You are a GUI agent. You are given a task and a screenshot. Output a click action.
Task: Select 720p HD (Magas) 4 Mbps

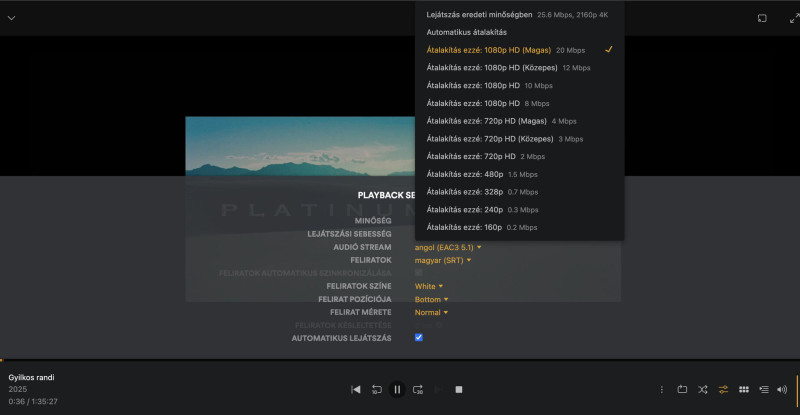[x=519, y=121]
